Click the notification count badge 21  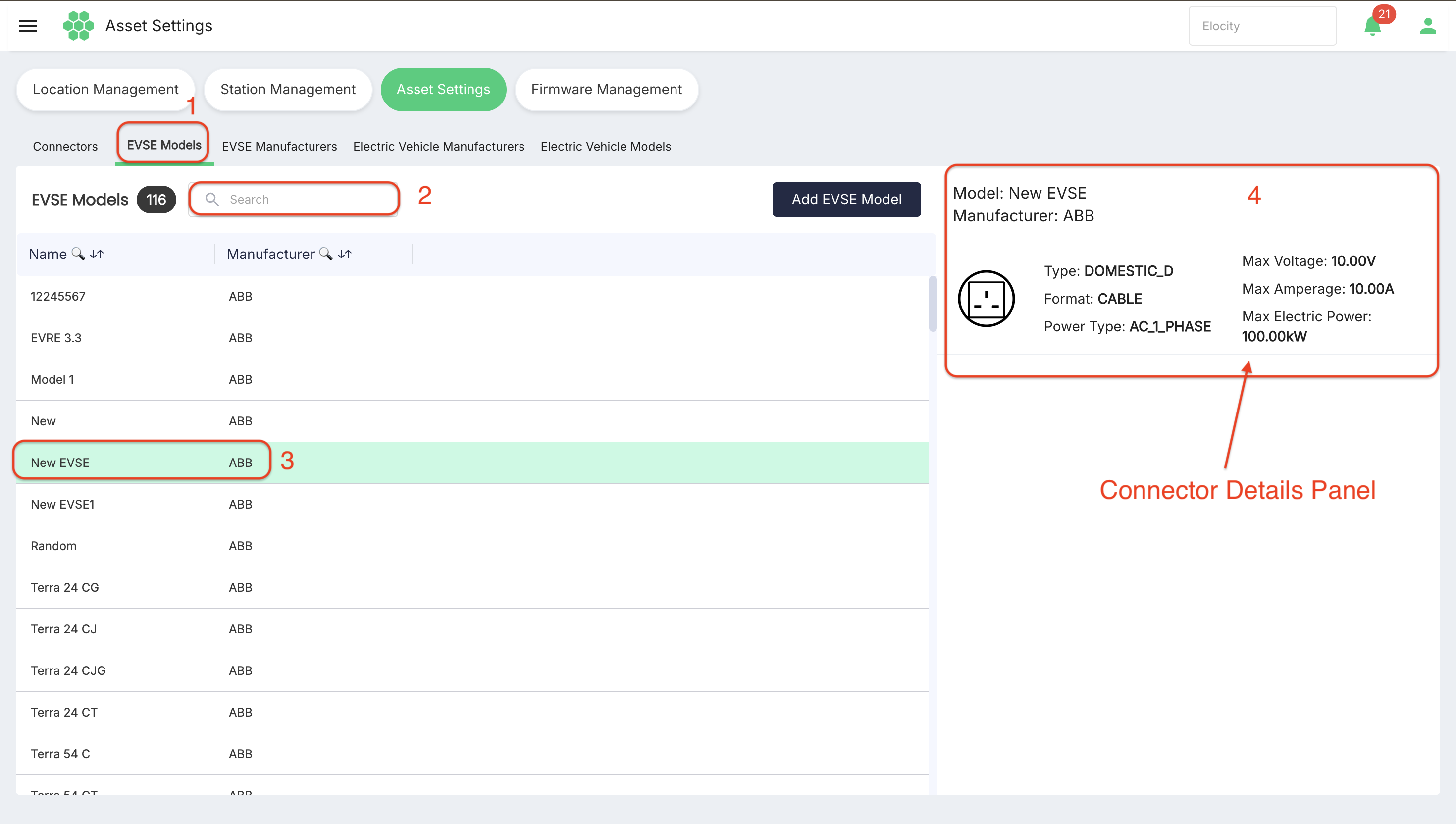[x=1384, y=14]
